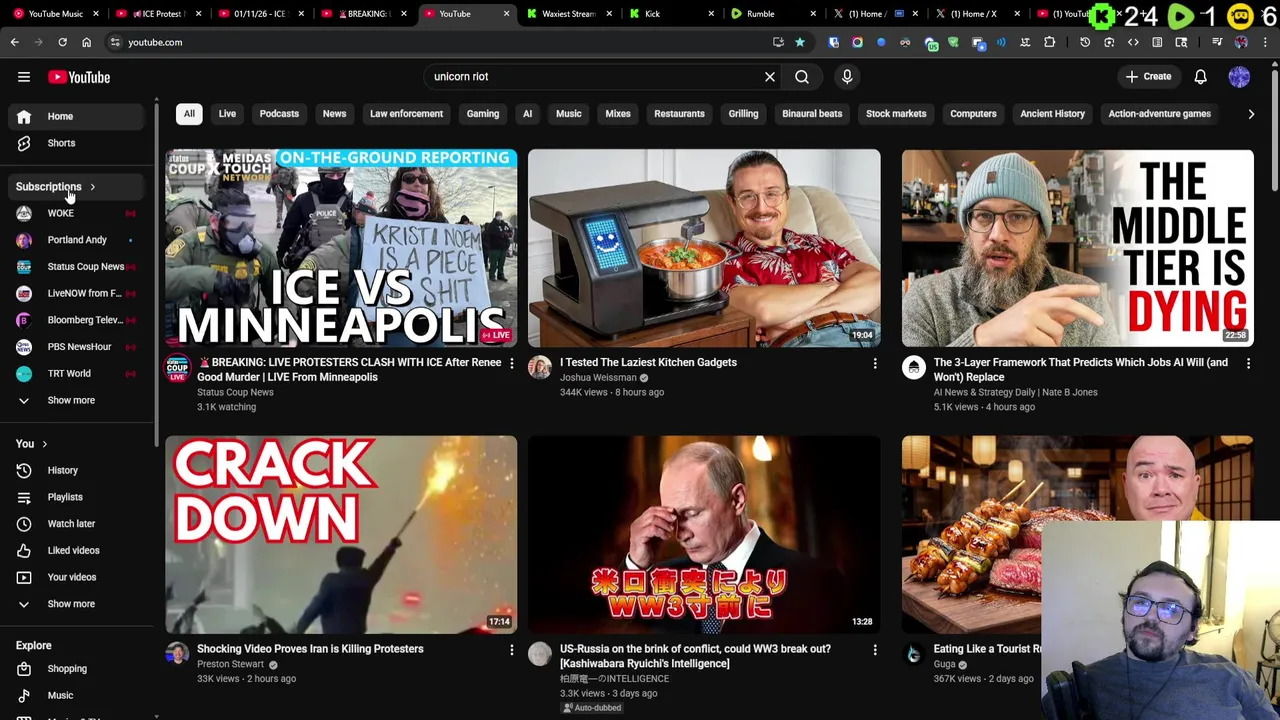1280x720 pixels.
Task: Click Status Coup News channel link
Action: 235,392
